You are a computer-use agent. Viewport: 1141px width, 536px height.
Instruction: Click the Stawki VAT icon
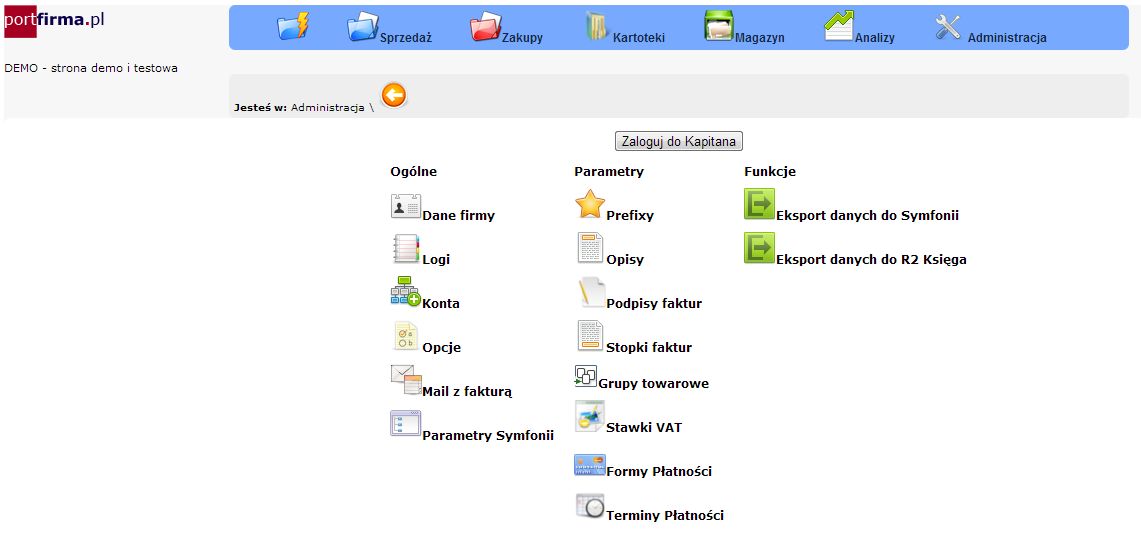click(x=589, y=417)
